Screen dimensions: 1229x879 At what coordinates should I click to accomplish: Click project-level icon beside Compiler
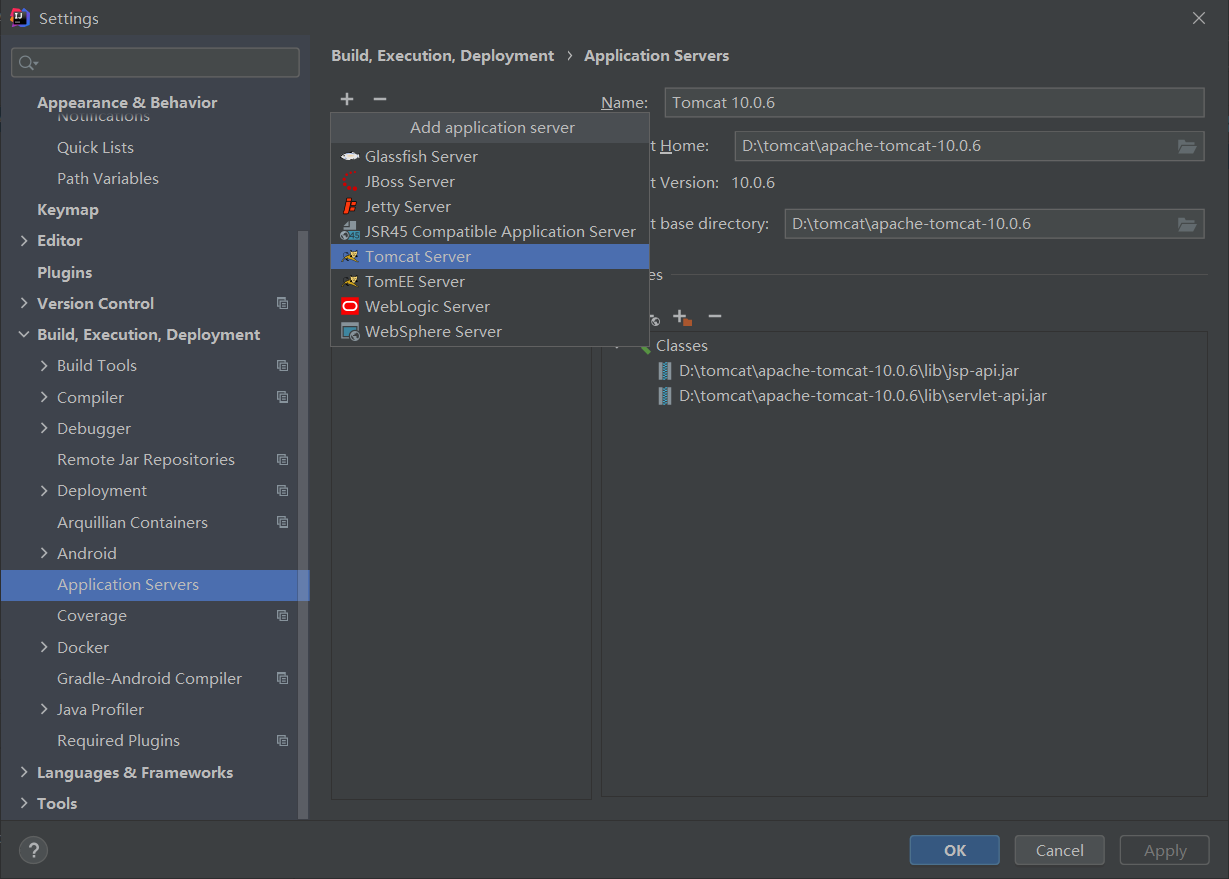pyautogui.click(x=282, y=397)
